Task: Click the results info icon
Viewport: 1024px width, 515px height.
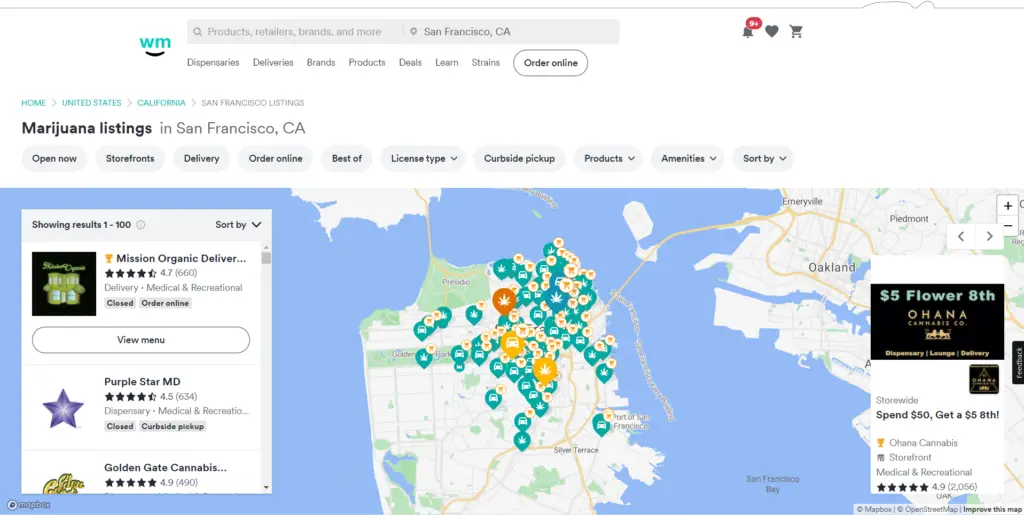Action: pyautogui.click(x=140, y=225)
